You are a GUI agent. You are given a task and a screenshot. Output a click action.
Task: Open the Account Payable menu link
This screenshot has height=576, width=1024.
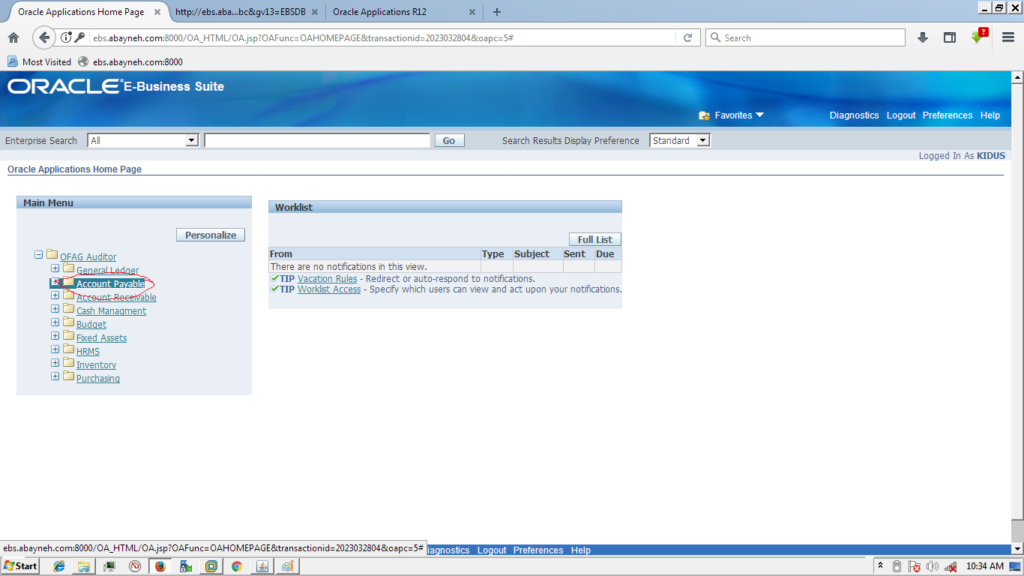(110, 283)
